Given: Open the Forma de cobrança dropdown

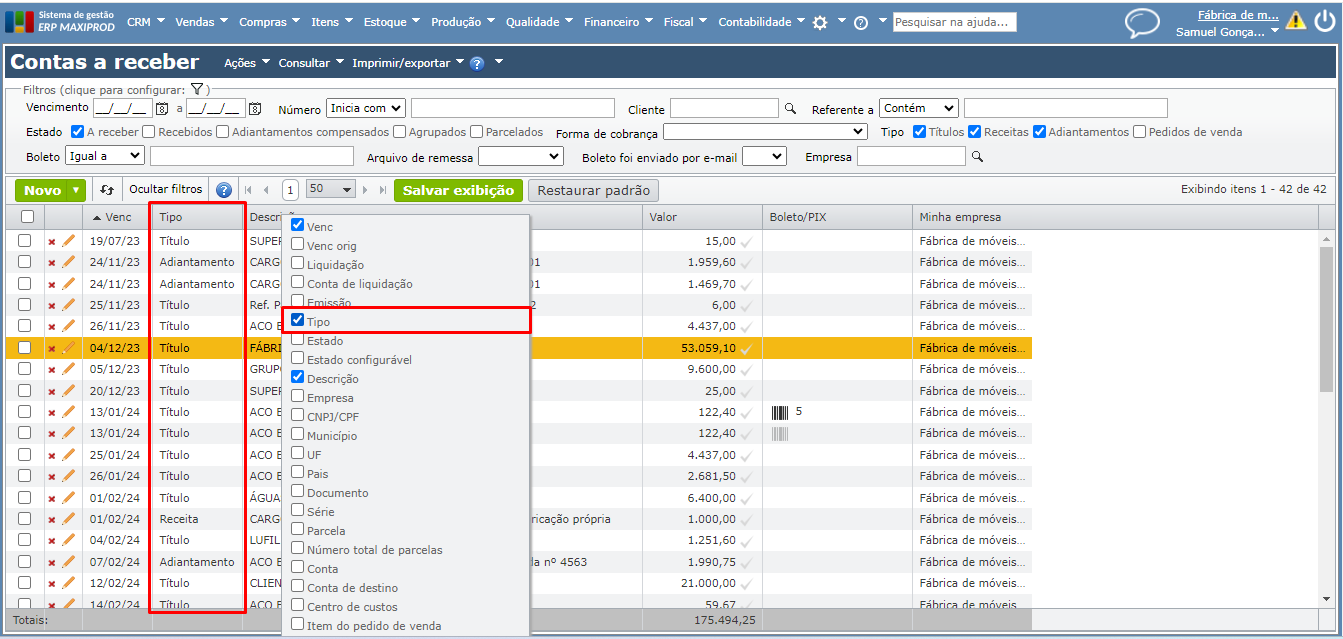Looking at the screenshot, I should 765,132.
